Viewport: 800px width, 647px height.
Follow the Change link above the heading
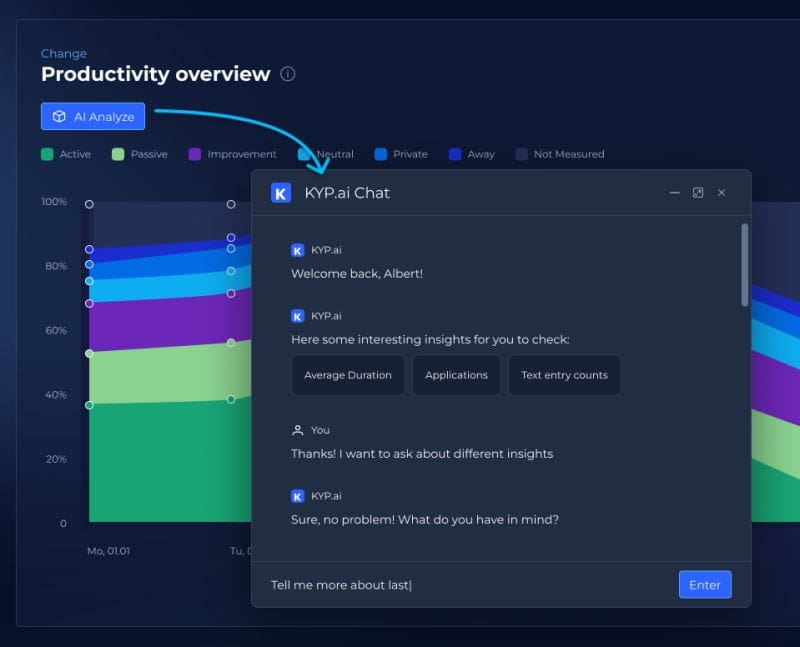coord(63,53)
